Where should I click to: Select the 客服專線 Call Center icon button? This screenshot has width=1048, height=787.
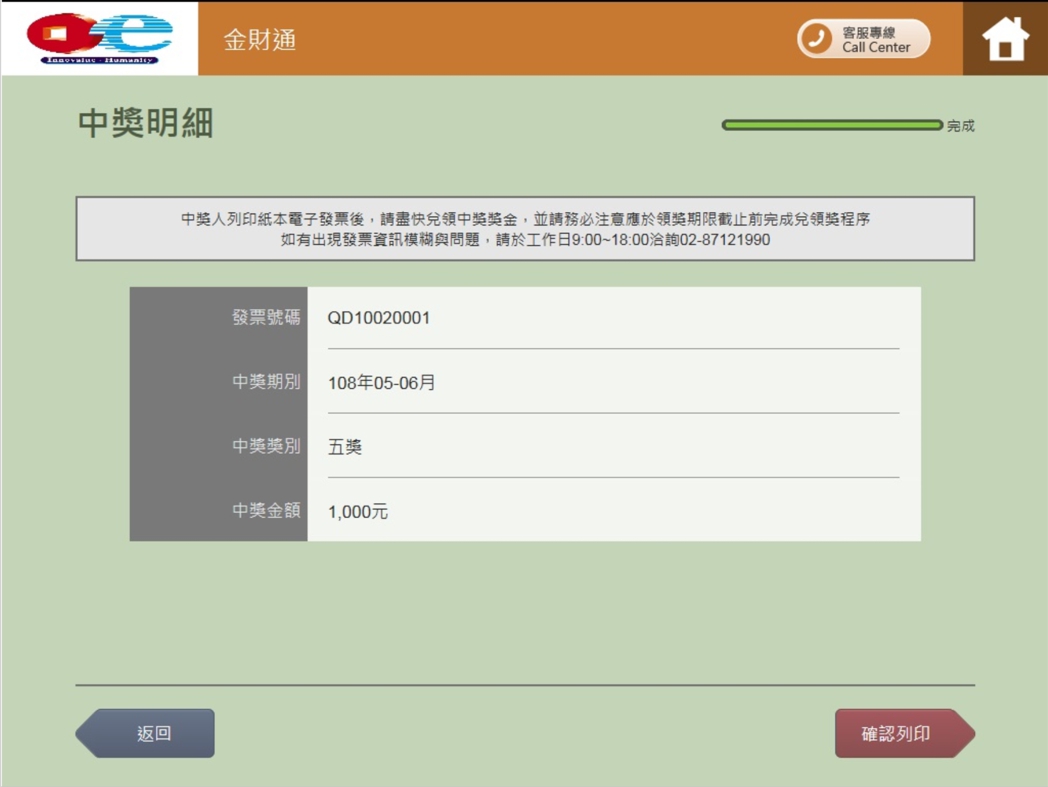(x=862, y=38)
